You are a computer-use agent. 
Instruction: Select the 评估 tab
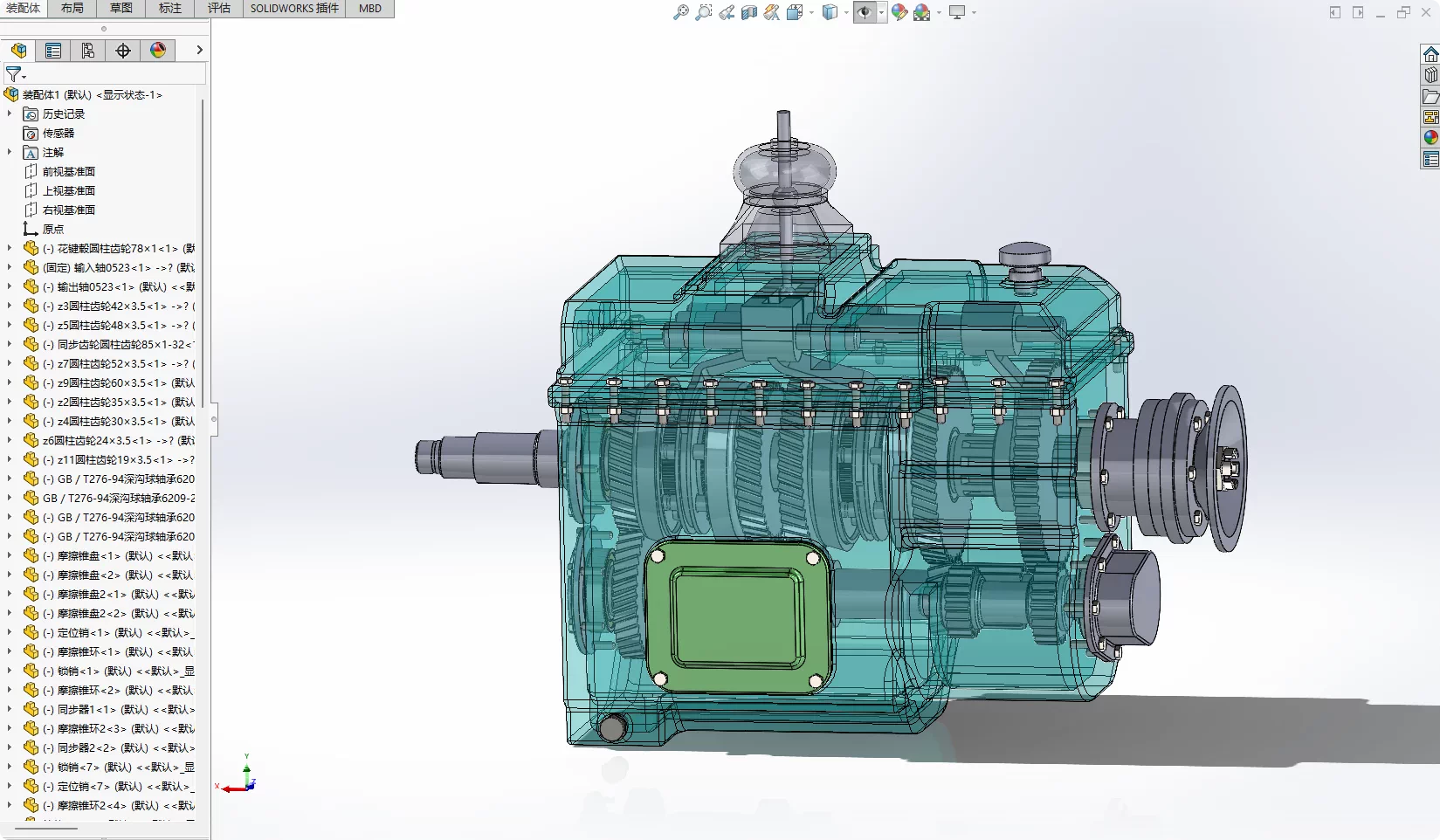click(219, 8)
